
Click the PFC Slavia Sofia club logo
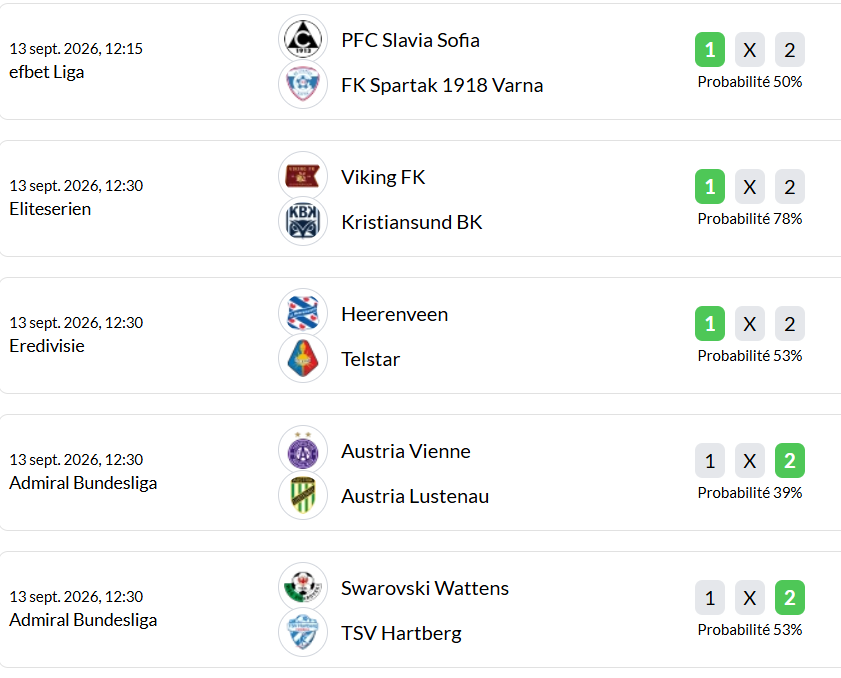coord(303,39)
